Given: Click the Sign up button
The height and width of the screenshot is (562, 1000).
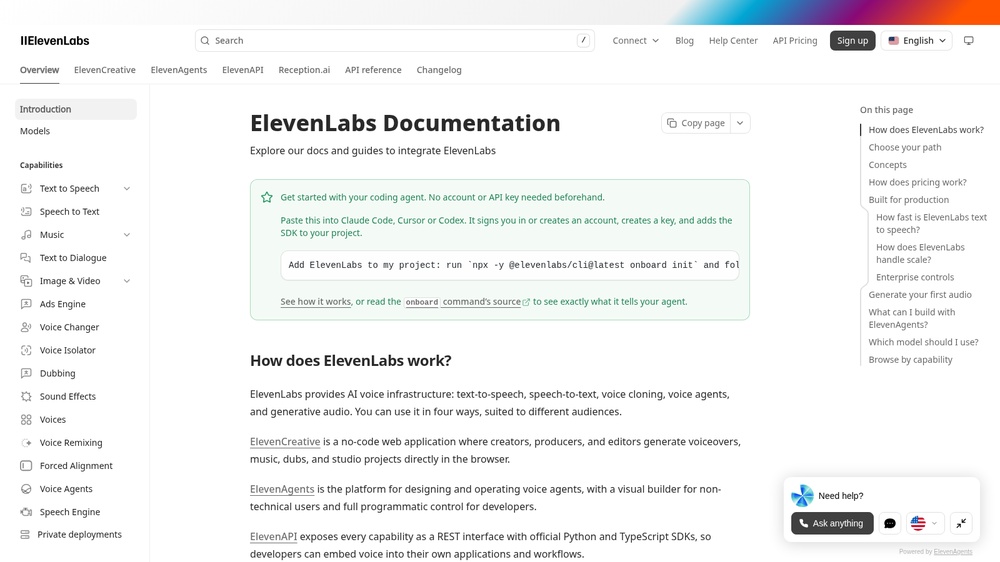Looking at the screenshot, I should 852,41.
